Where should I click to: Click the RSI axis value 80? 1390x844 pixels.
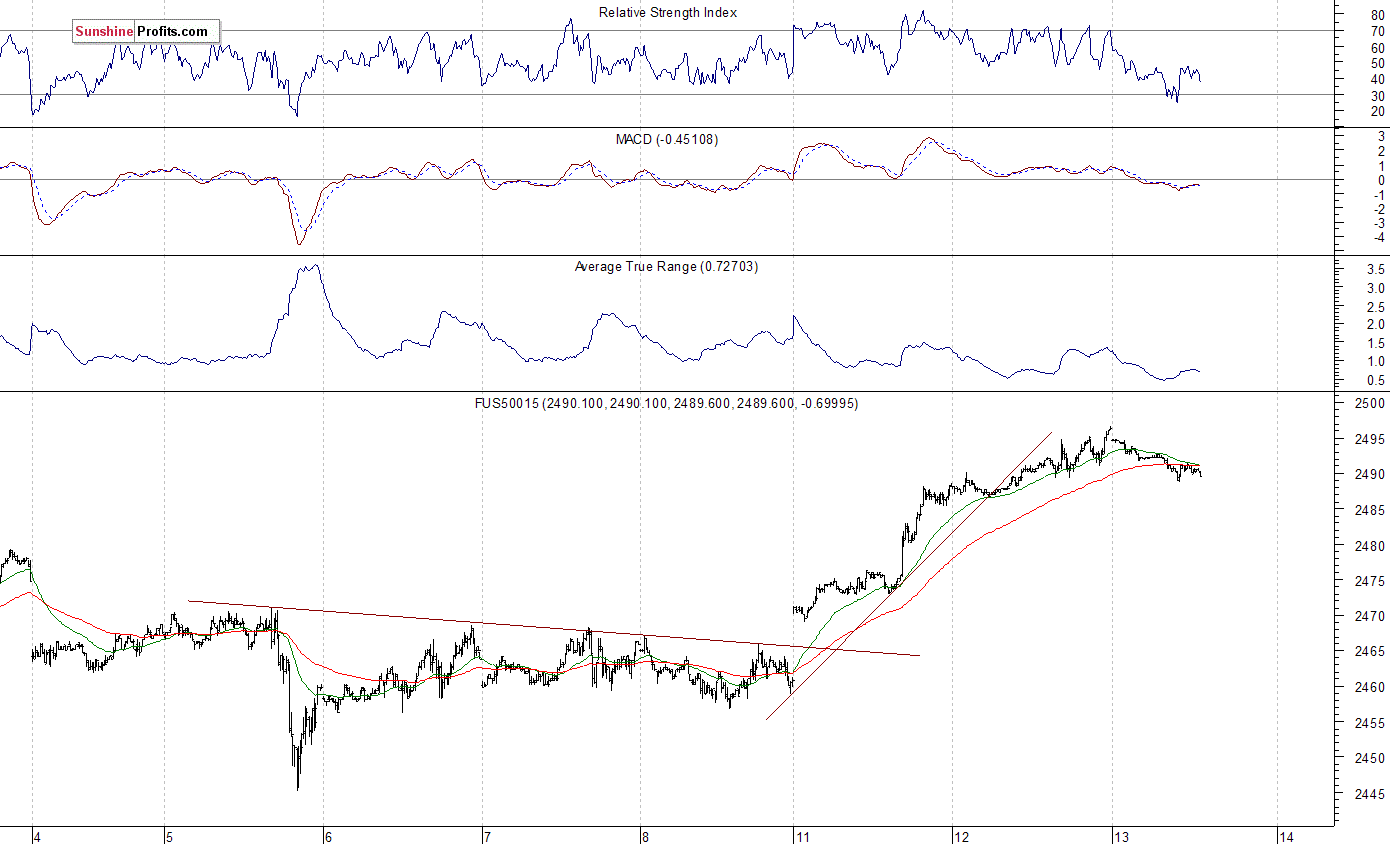(x=1377, y=17)
